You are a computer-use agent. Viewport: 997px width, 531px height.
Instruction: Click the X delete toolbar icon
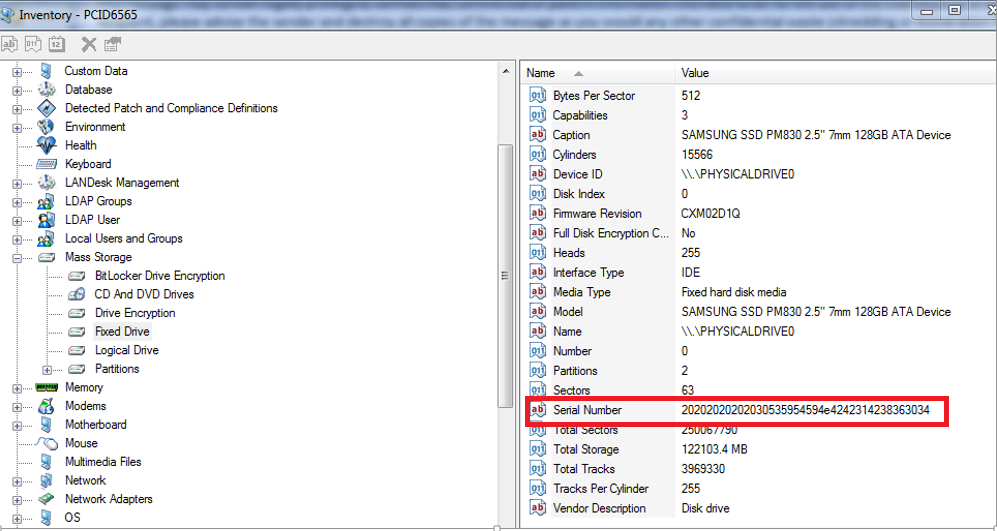(89, 44)
